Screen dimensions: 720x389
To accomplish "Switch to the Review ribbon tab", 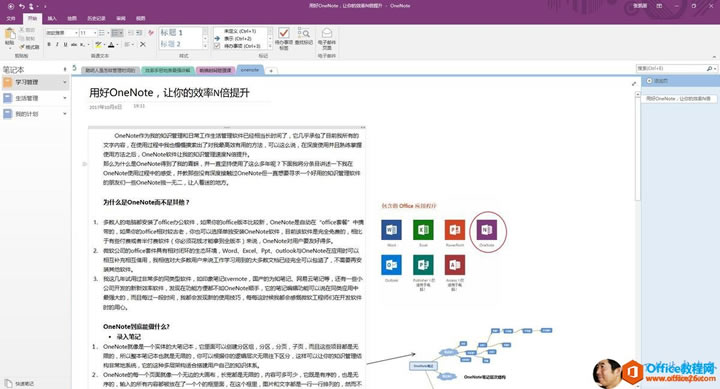I will [121, 18].
